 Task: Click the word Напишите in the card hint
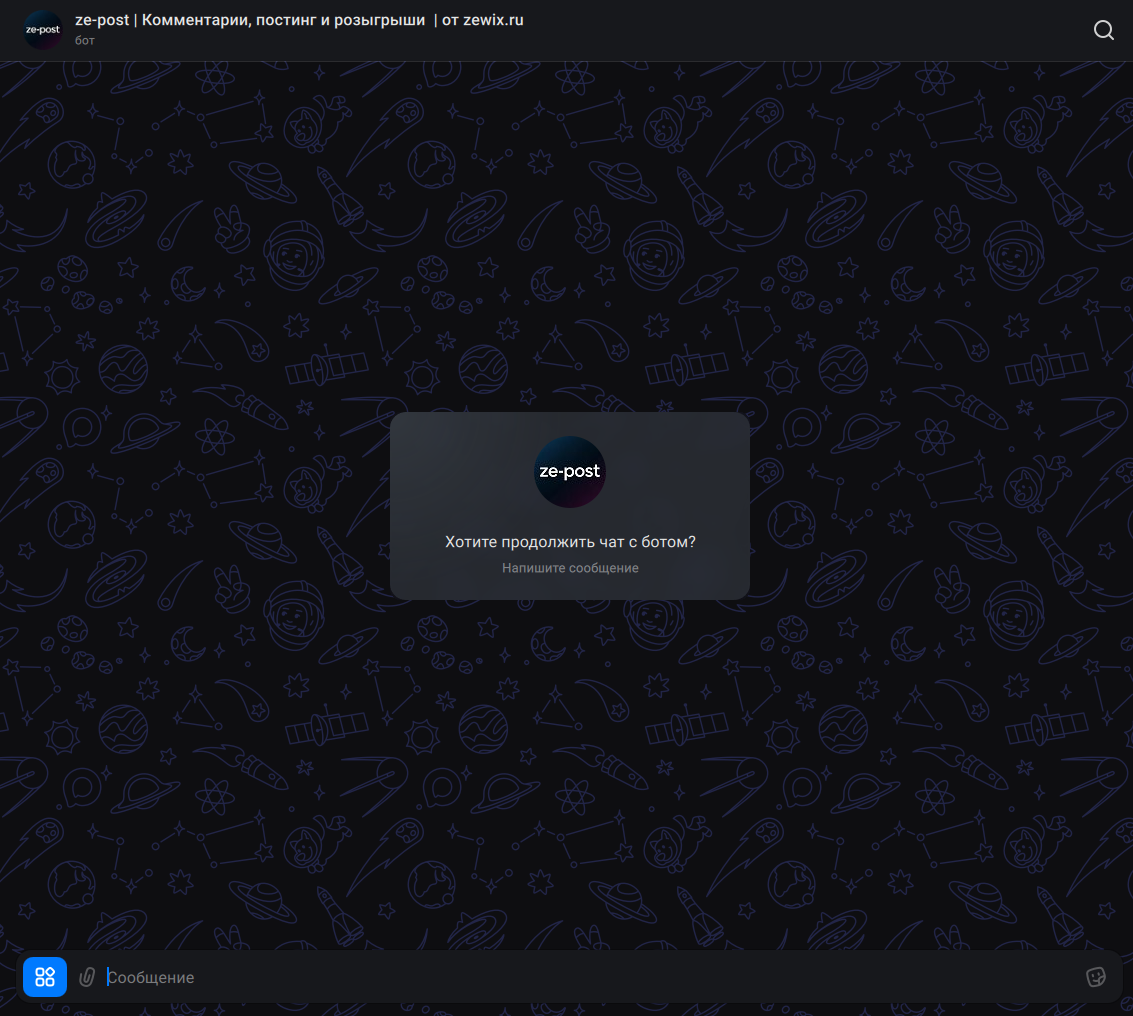534,568
